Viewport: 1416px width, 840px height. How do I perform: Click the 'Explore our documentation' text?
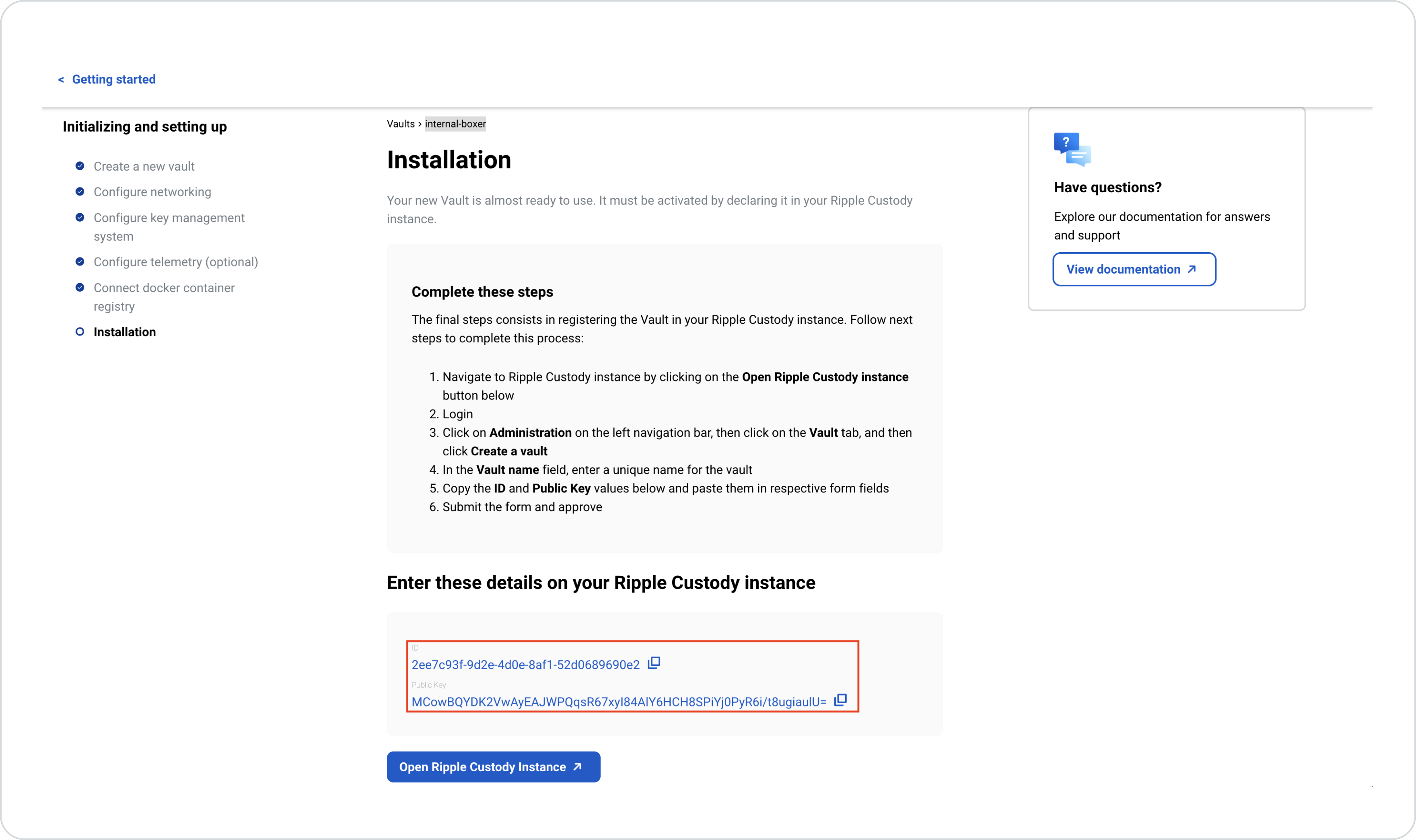coord(1162,226)
